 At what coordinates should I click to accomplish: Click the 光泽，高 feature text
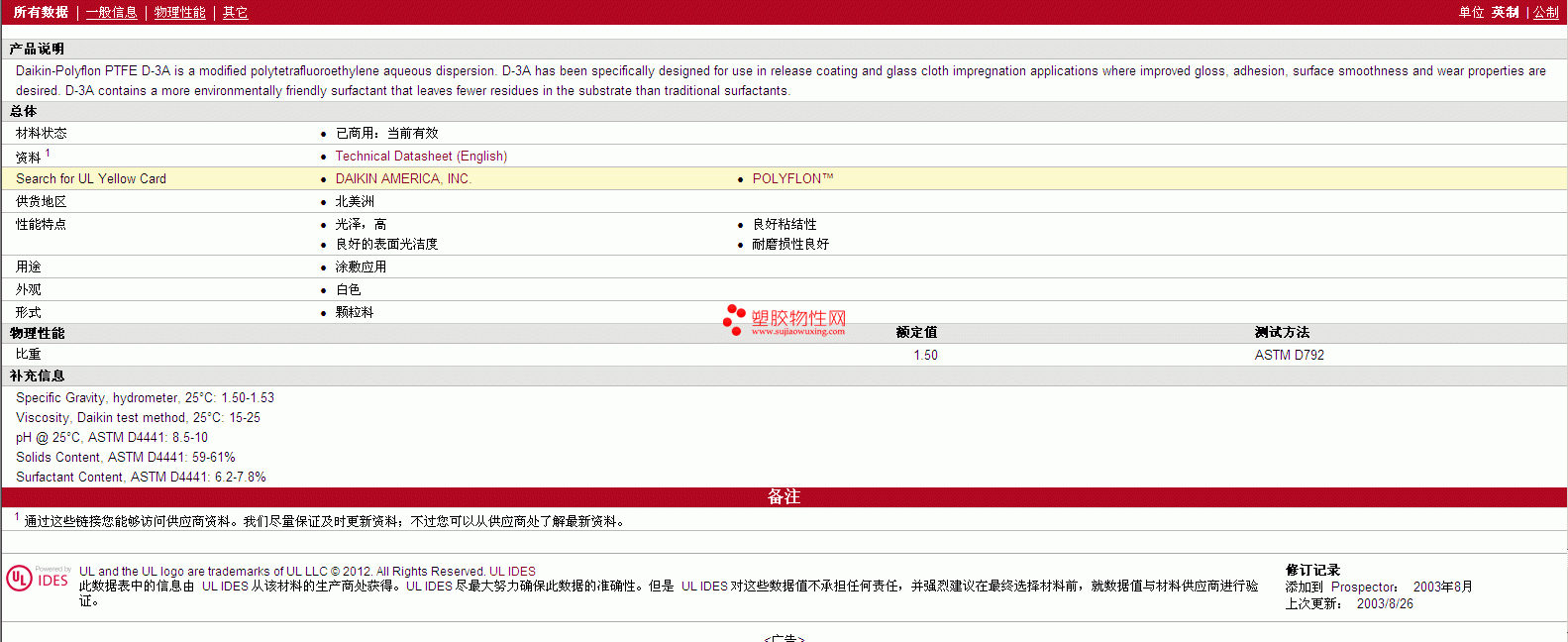(361, 225)
